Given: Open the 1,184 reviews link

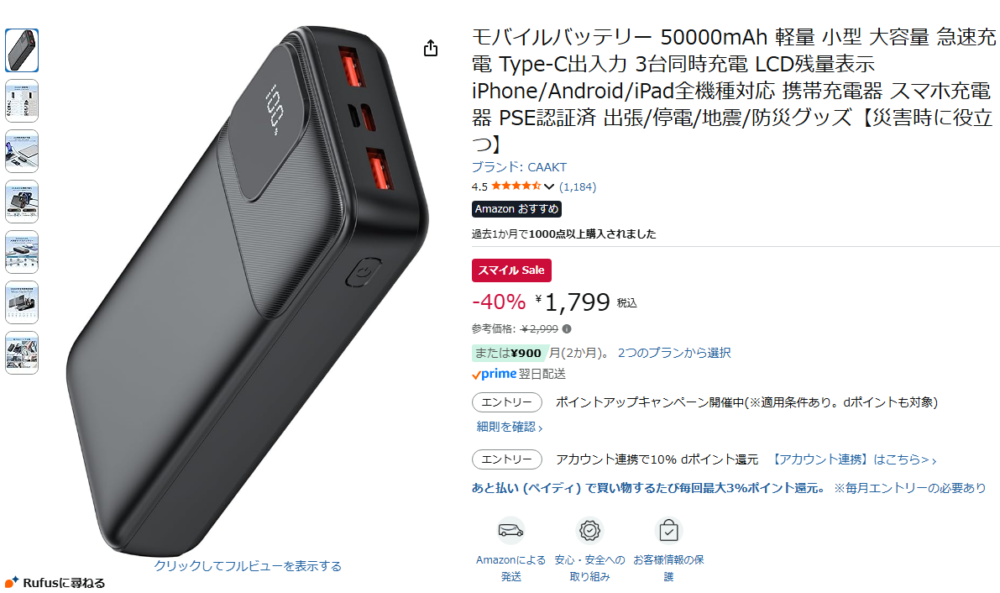Looking at the screenshot, I should click(x=578, y=187).
